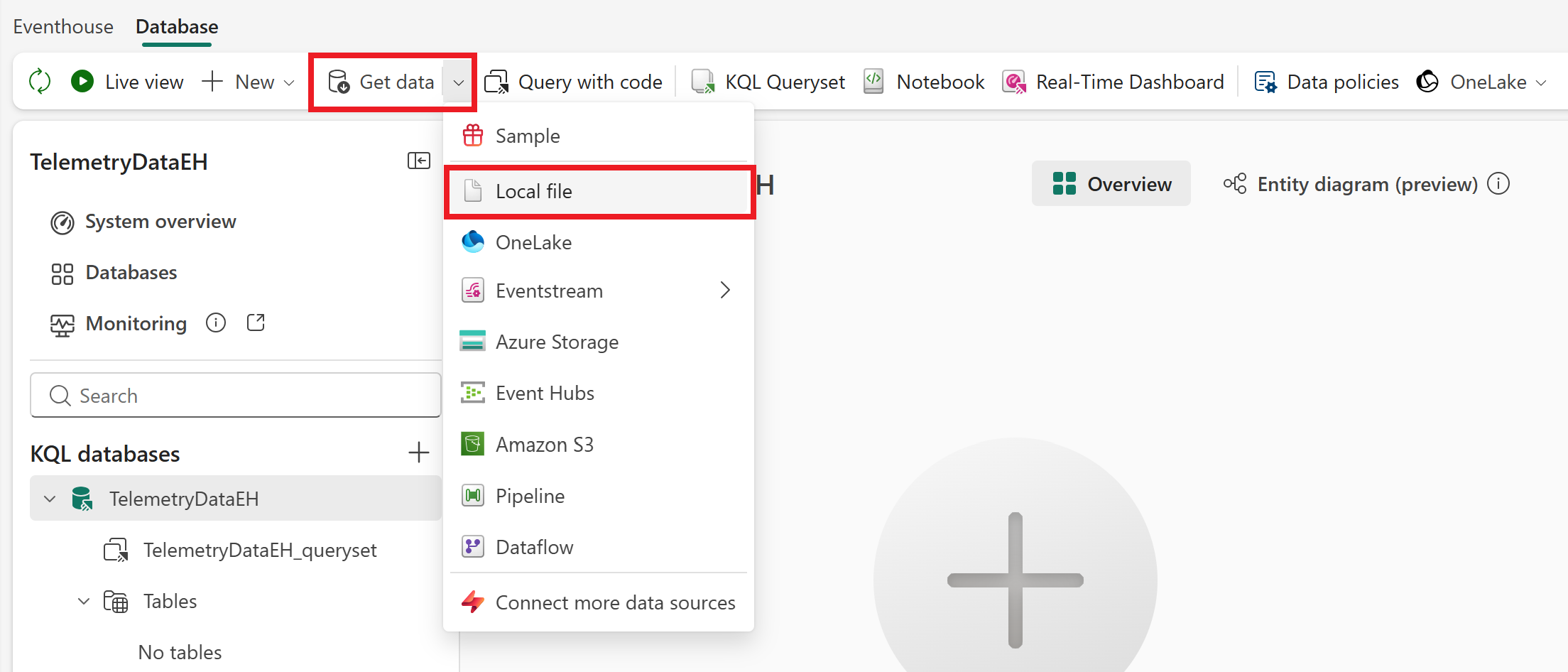Screen dimensions: 1568x672
Task: Click the Overview view button
Action: pos(1111,184)
